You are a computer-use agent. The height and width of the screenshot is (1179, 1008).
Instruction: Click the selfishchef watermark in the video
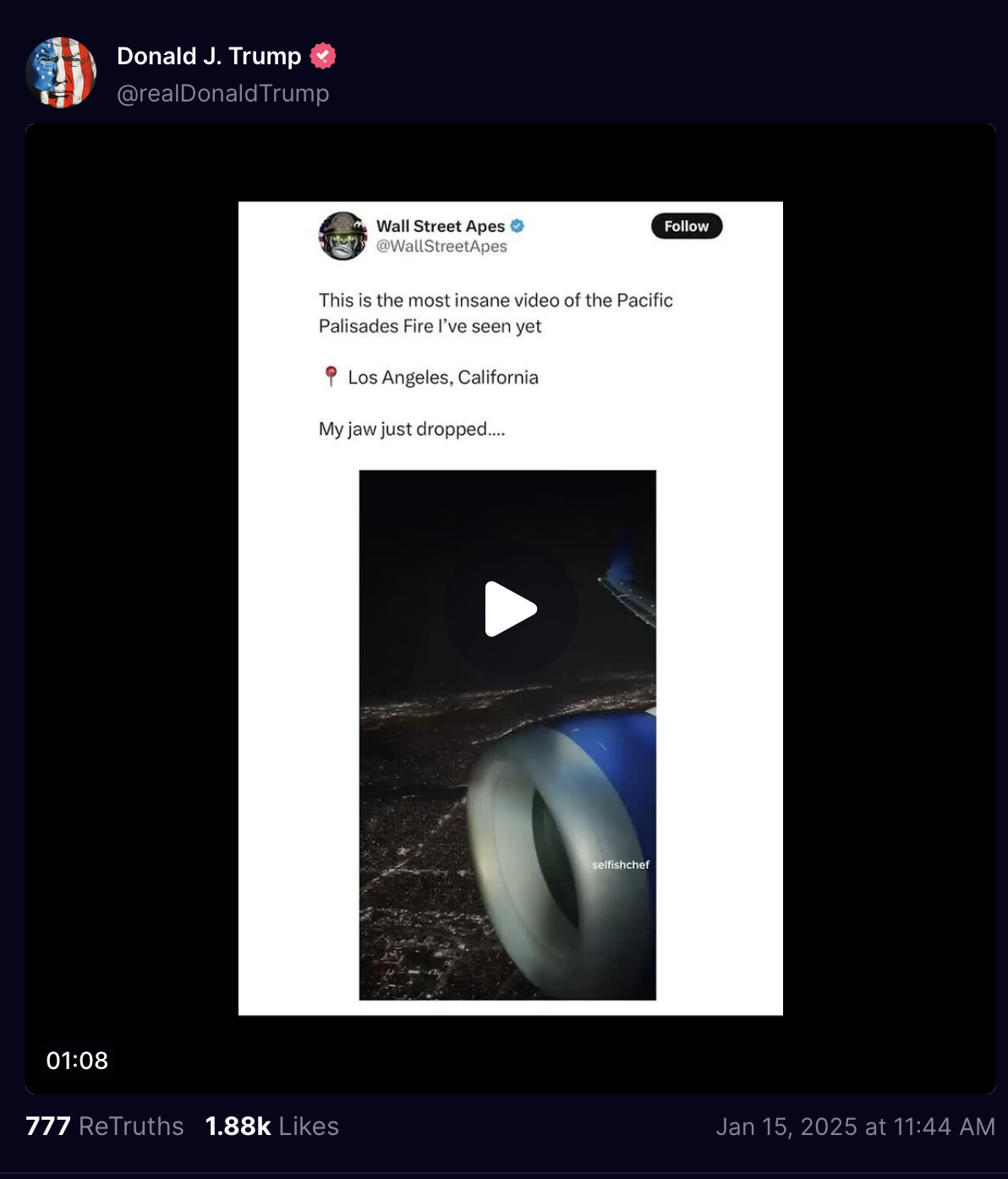(x=621, y=864)
